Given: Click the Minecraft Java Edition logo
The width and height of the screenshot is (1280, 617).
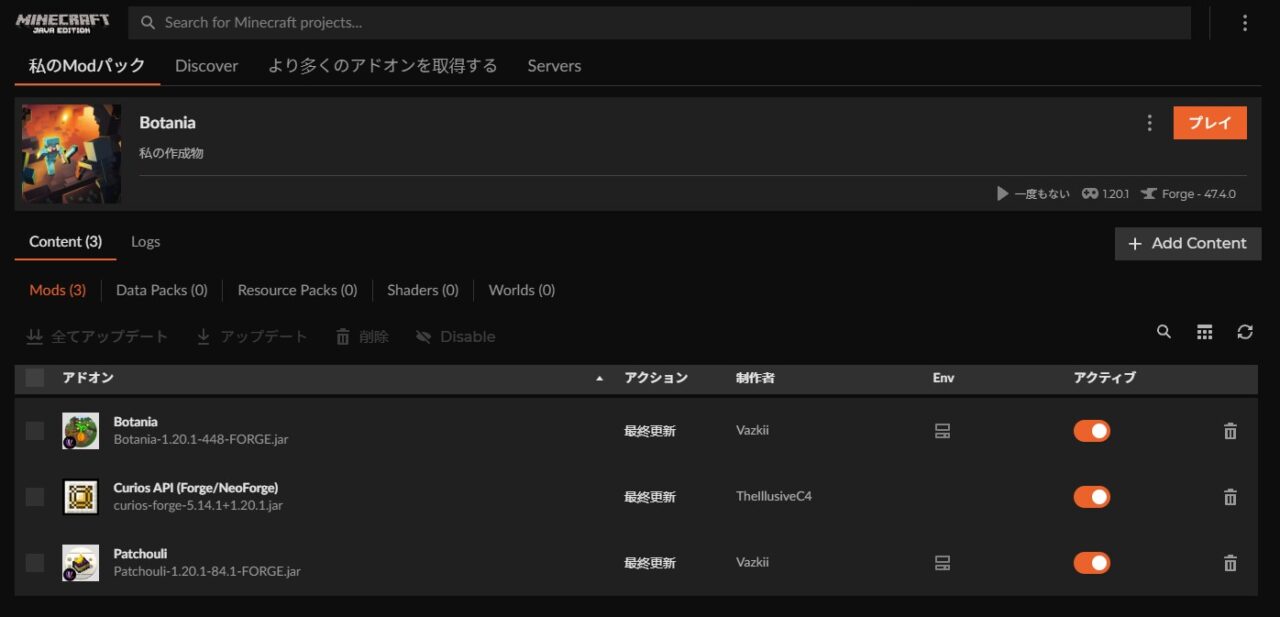Looking at the screenshot, I should [62, 22].
